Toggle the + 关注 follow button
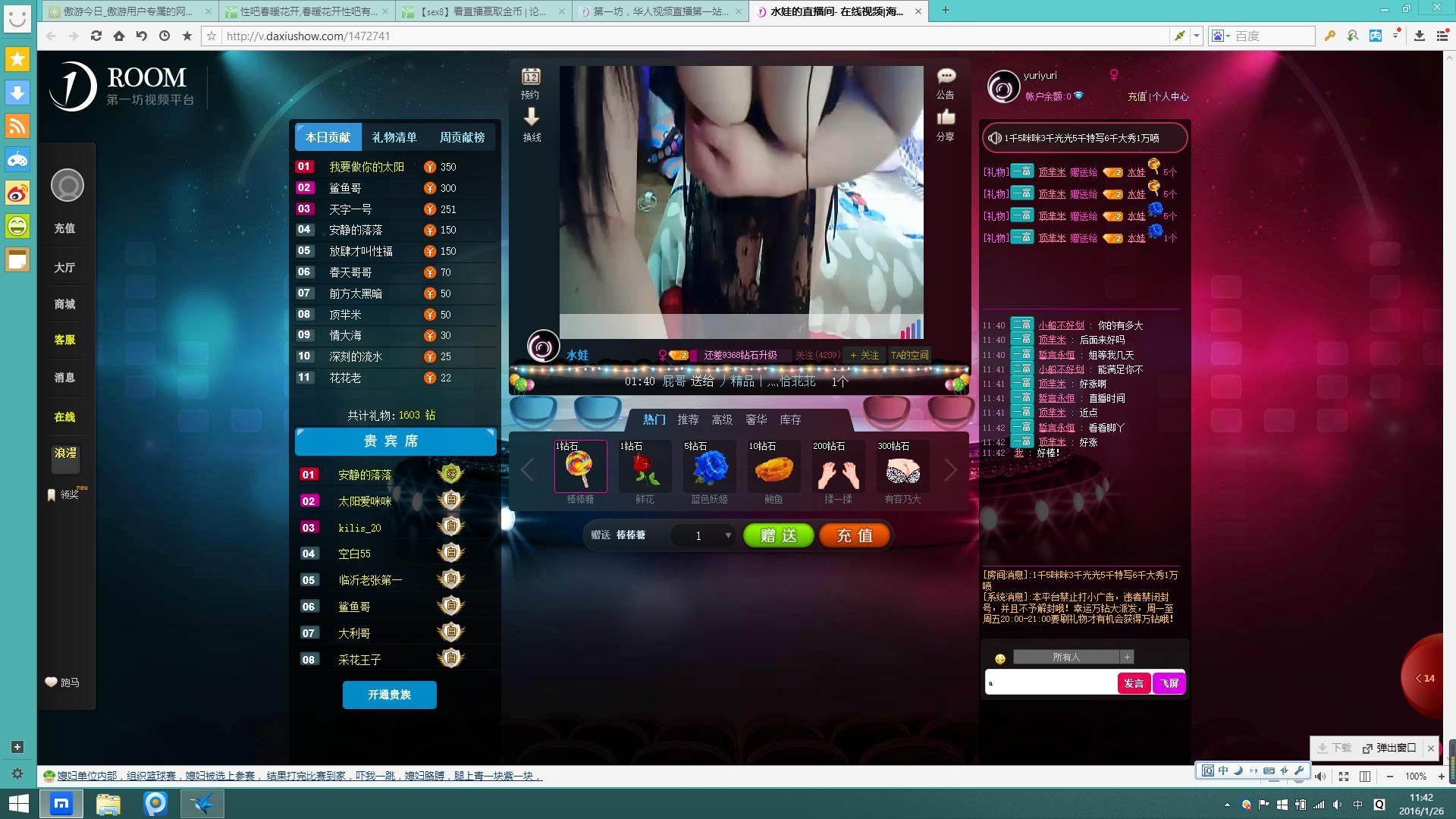 [864, 355]
